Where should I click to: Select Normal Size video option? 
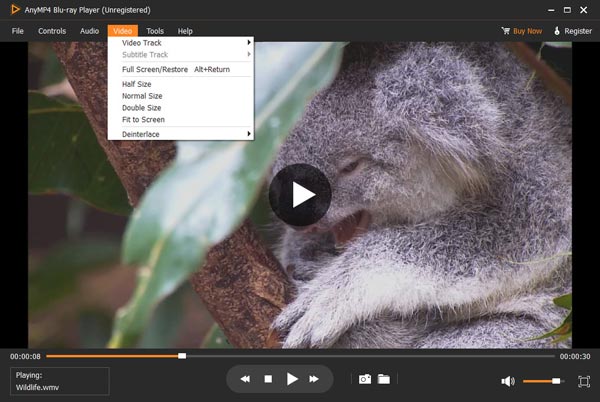click(181, 96)
